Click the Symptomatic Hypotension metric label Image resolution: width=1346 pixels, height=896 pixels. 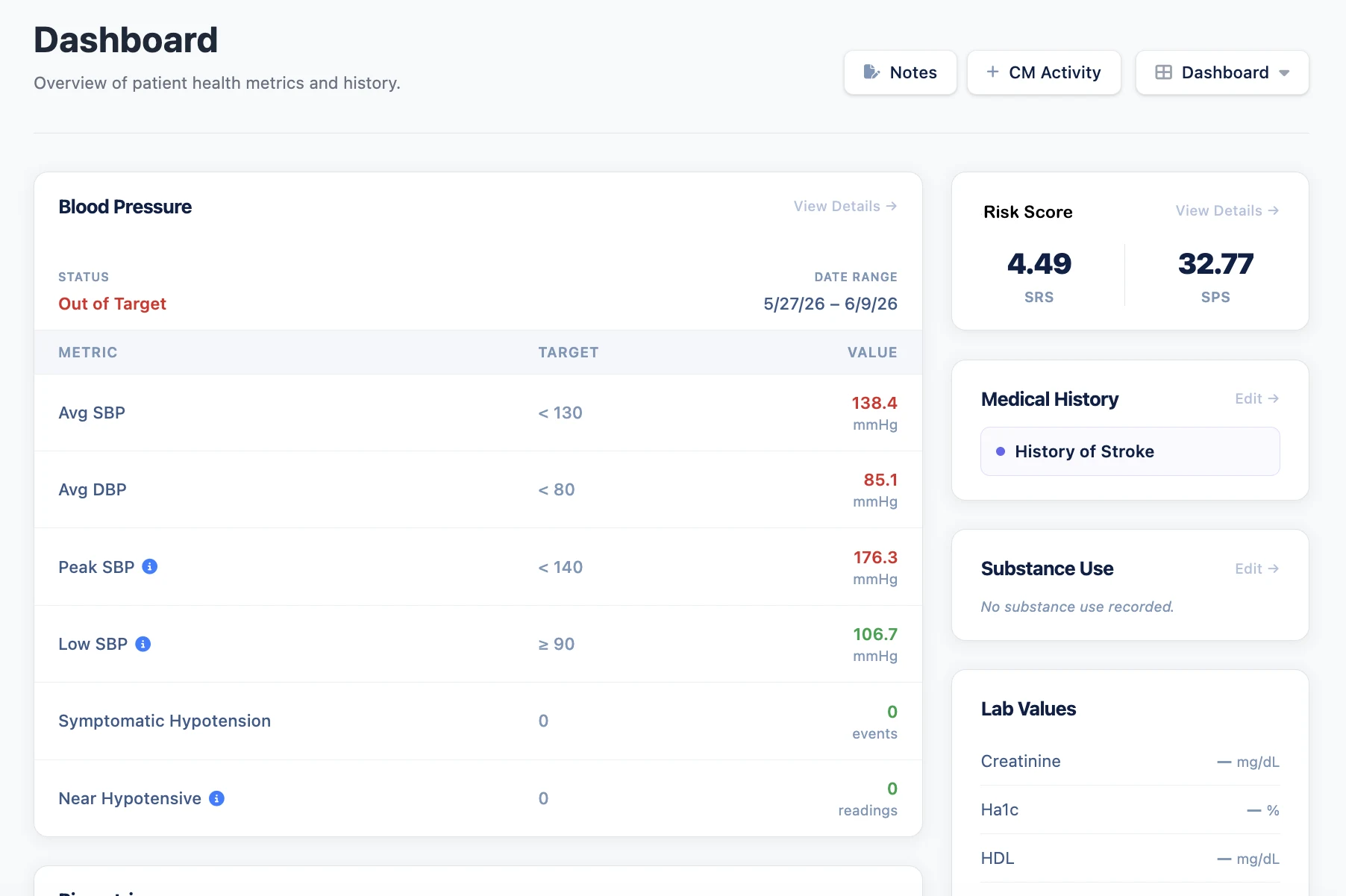[x=165, y=721]
